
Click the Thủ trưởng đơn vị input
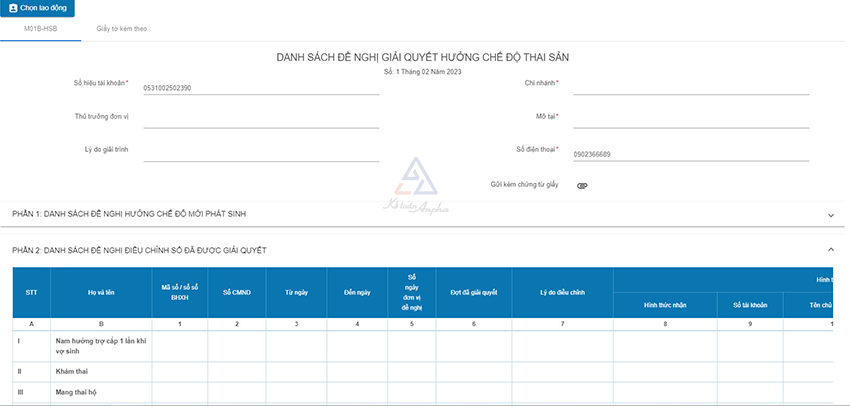261,120
